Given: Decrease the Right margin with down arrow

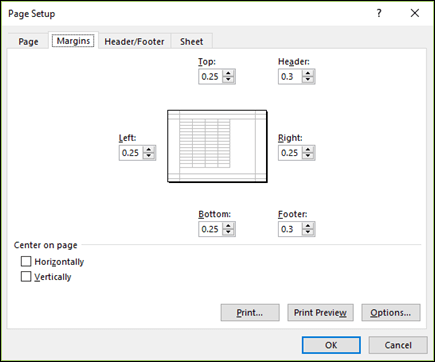Looking at the screenshot, I should (x=308, y=156).
